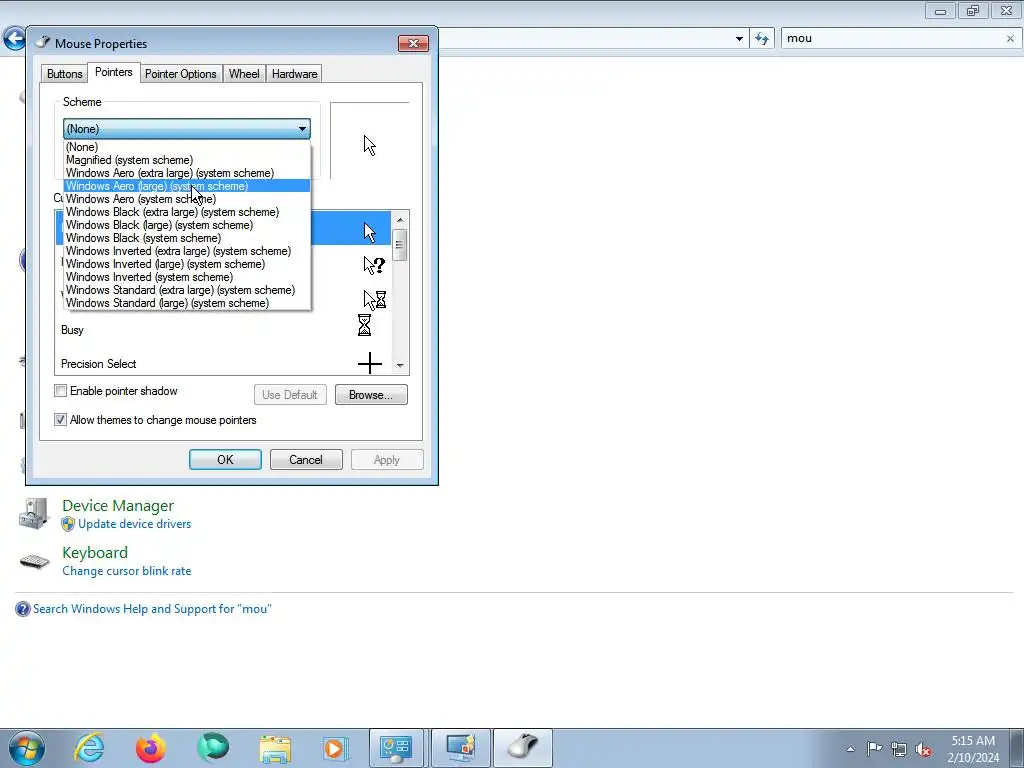Viewport: 1024px width, 768px height.
Task: Click cursor list scrollbar thumb
Action: (x=400, y=244)
